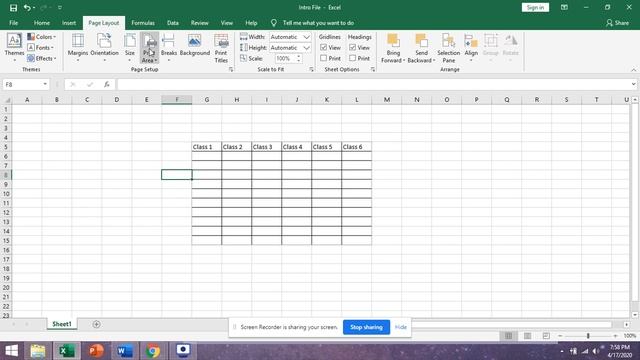Click the zoom out minus button
This screenshot has height=360, width=640.
[560, 336]
